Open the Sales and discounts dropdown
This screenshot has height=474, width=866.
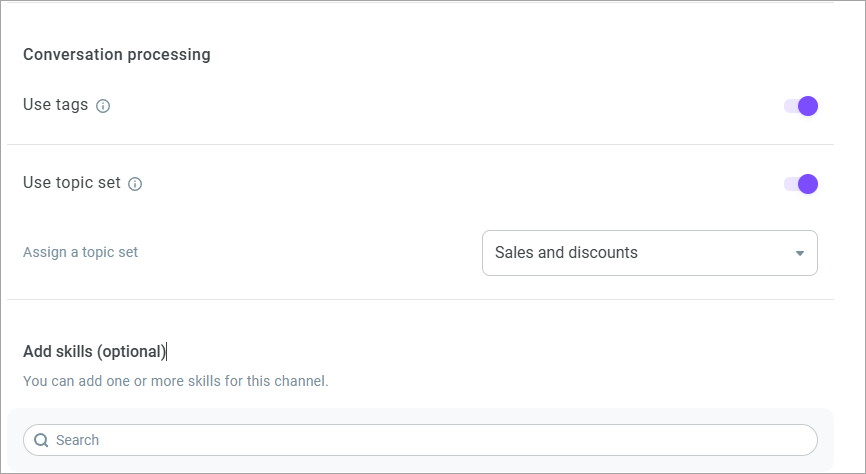(650, 253)
